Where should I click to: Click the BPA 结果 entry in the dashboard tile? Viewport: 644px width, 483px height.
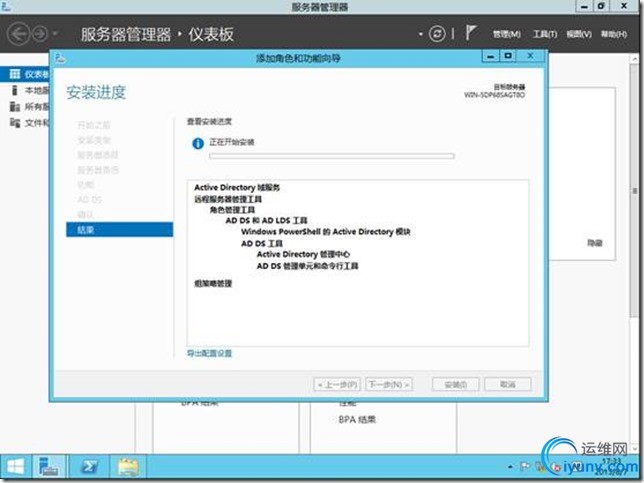(x=357, y=420)
